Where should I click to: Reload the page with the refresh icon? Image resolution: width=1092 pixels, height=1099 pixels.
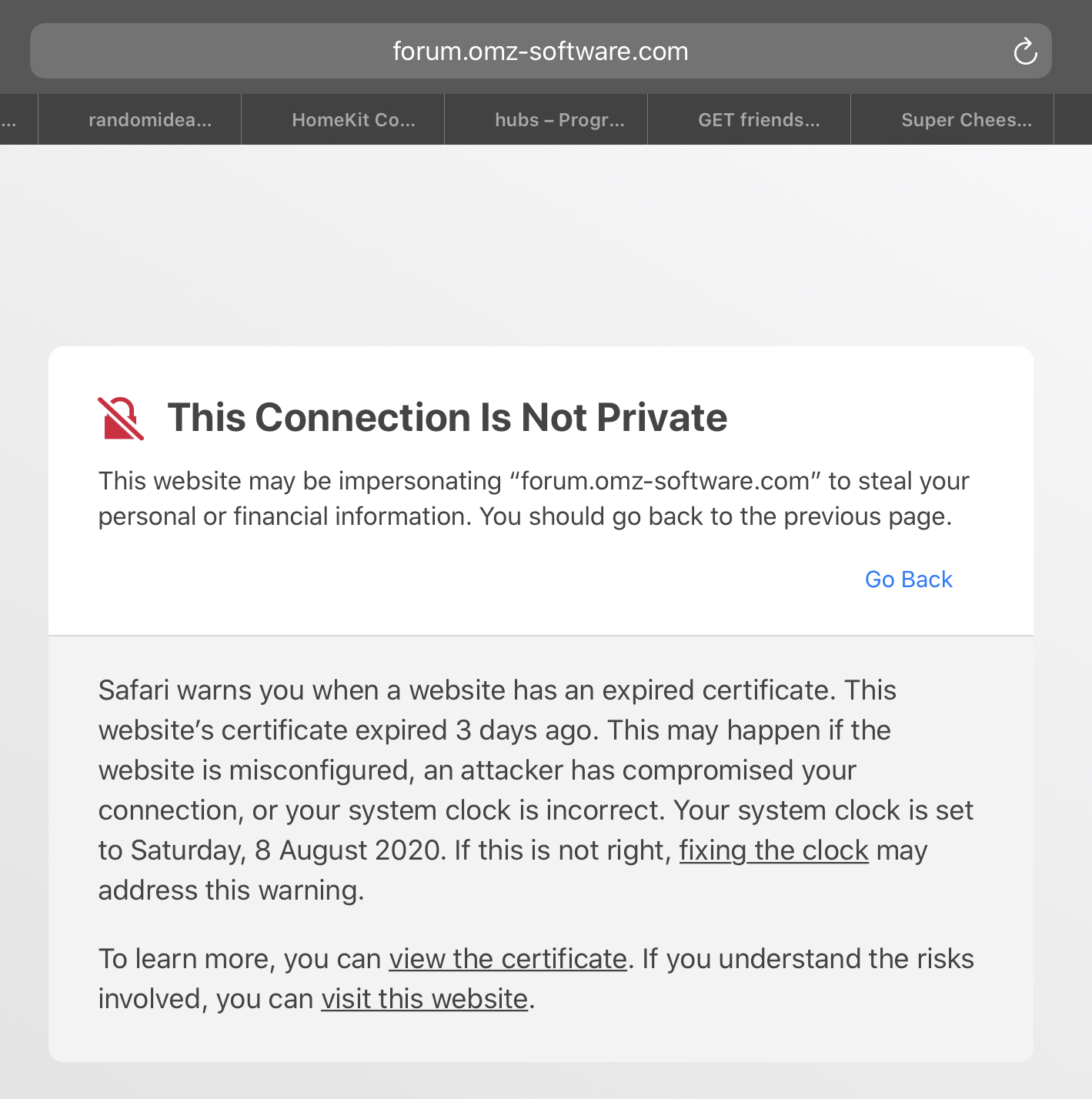click(x=1025, y=52)
